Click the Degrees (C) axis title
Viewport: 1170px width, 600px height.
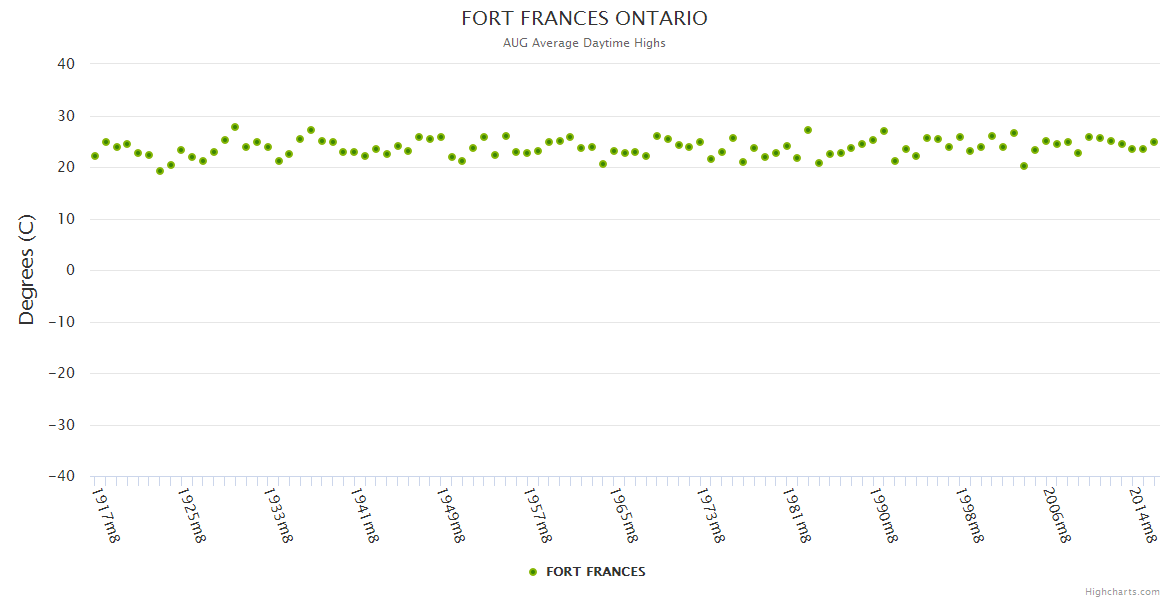27,270
